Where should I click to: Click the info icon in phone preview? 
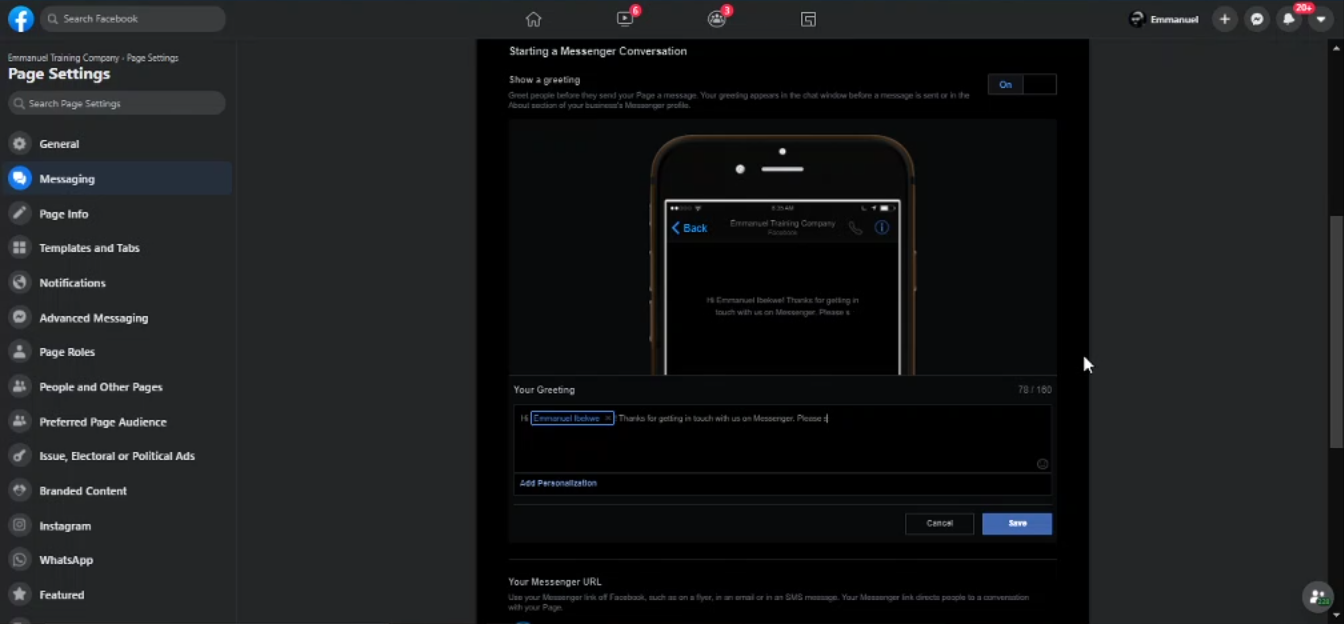click(882, 228)
